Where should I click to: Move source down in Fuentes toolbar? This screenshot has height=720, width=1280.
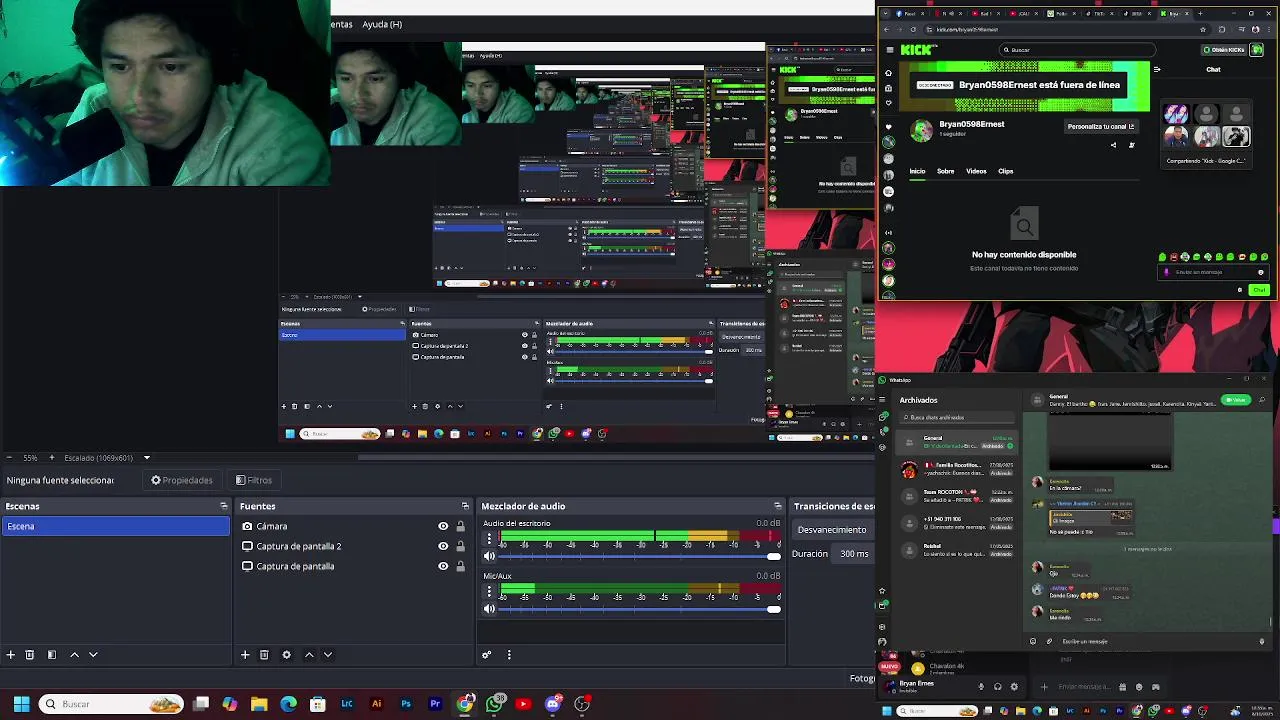pyautogui.click(x=327, y=655)
